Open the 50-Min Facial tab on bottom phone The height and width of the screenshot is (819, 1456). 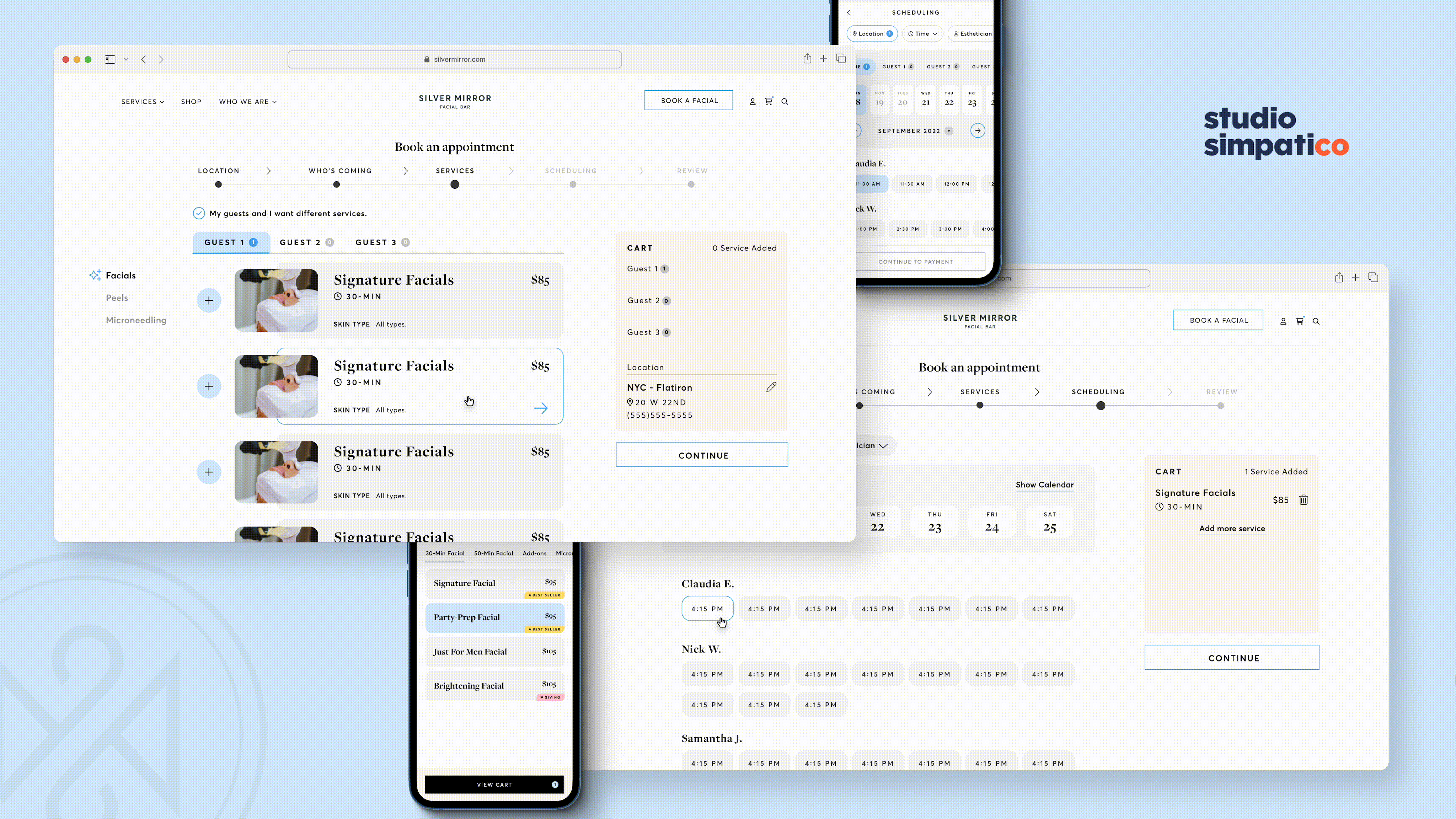(493, 553)
